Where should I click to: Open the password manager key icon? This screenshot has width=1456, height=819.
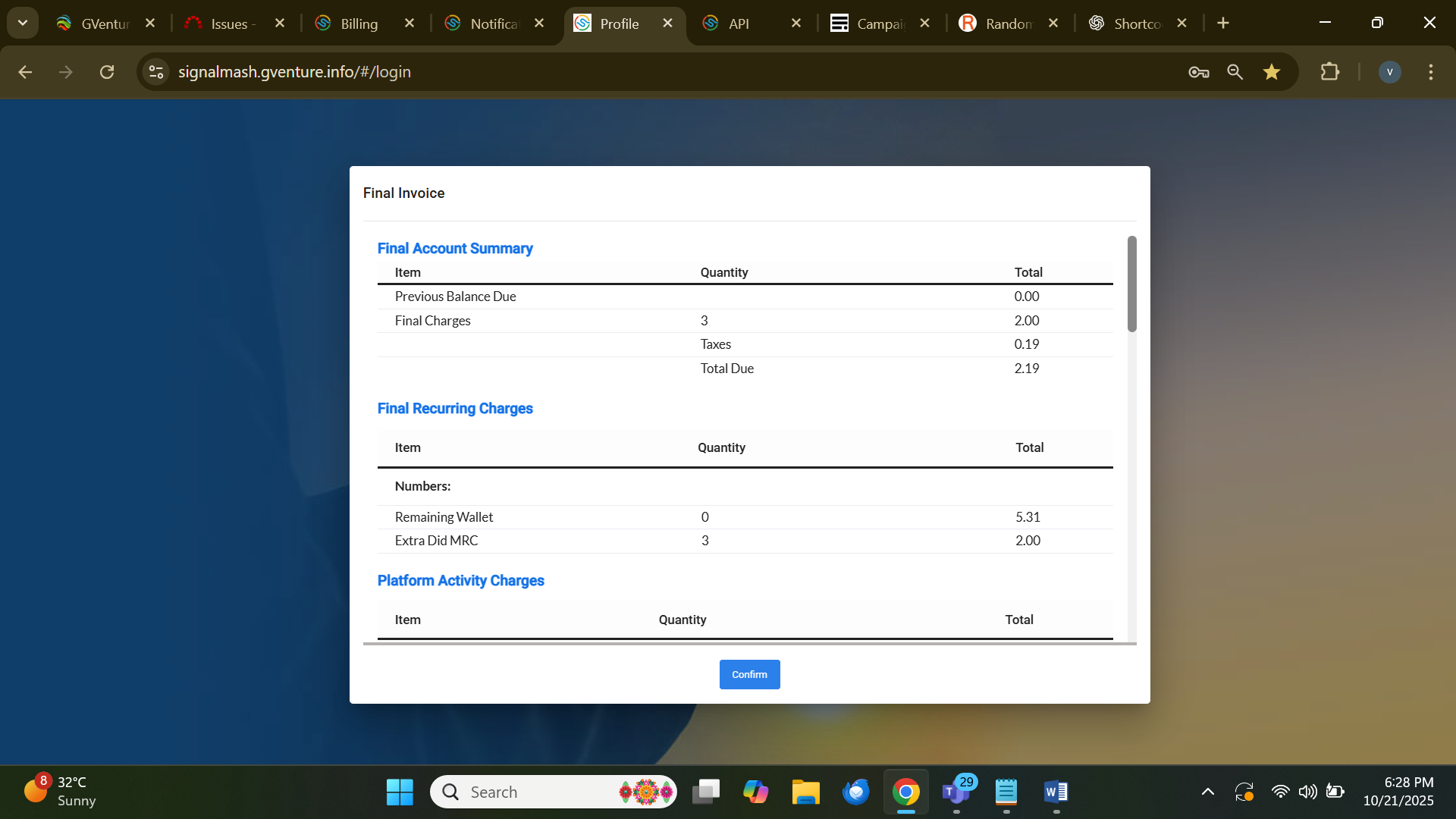pos(1198,72)
